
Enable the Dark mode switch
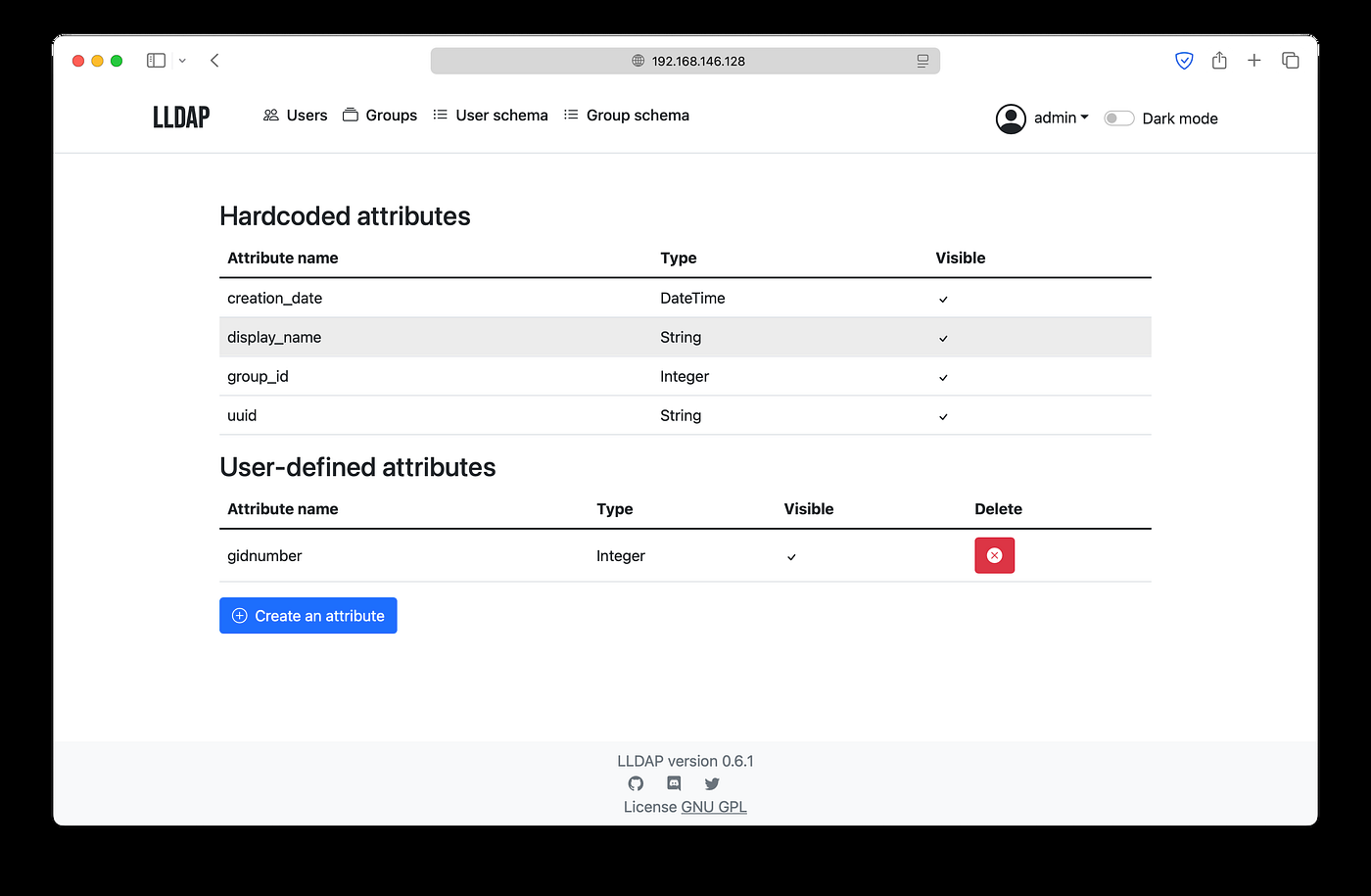click(1118, 118)
